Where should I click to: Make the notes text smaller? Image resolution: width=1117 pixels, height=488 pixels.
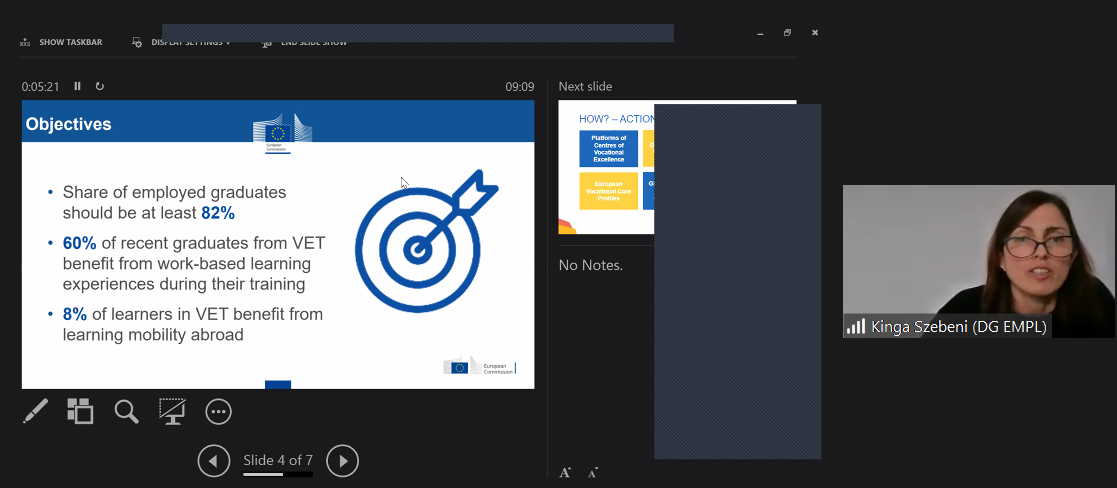point(593,472)
